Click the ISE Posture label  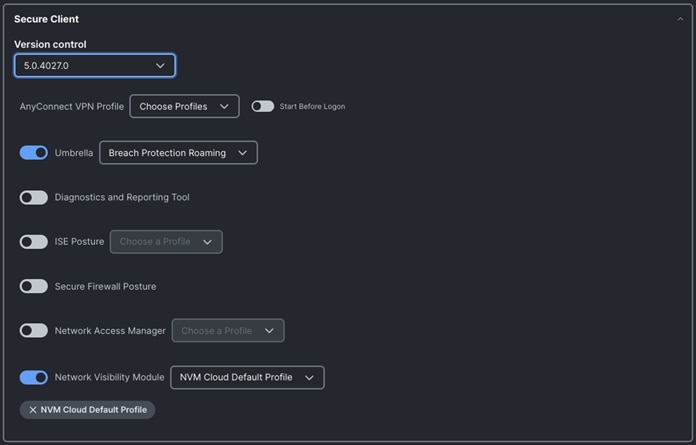tap(79, 242)
